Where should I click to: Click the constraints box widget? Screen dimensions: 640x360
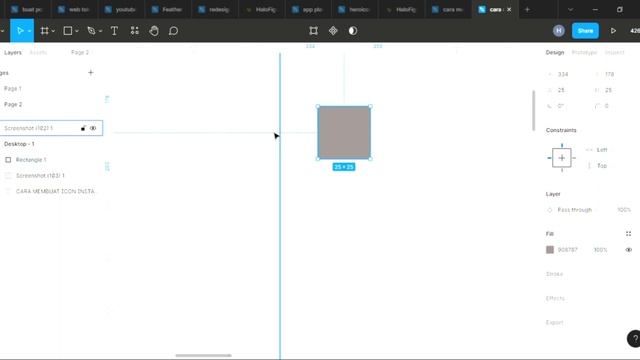(x=562, y=158)
